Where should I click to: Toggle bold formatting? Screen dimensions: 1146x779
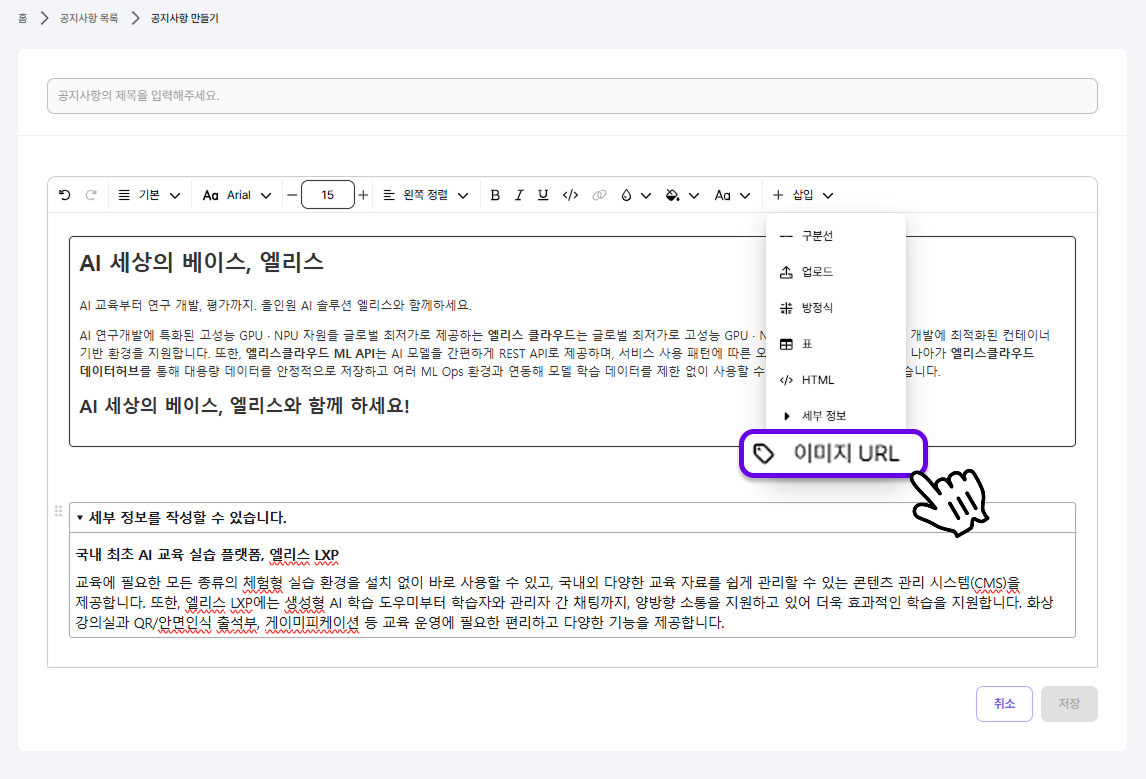coord(495,195)
